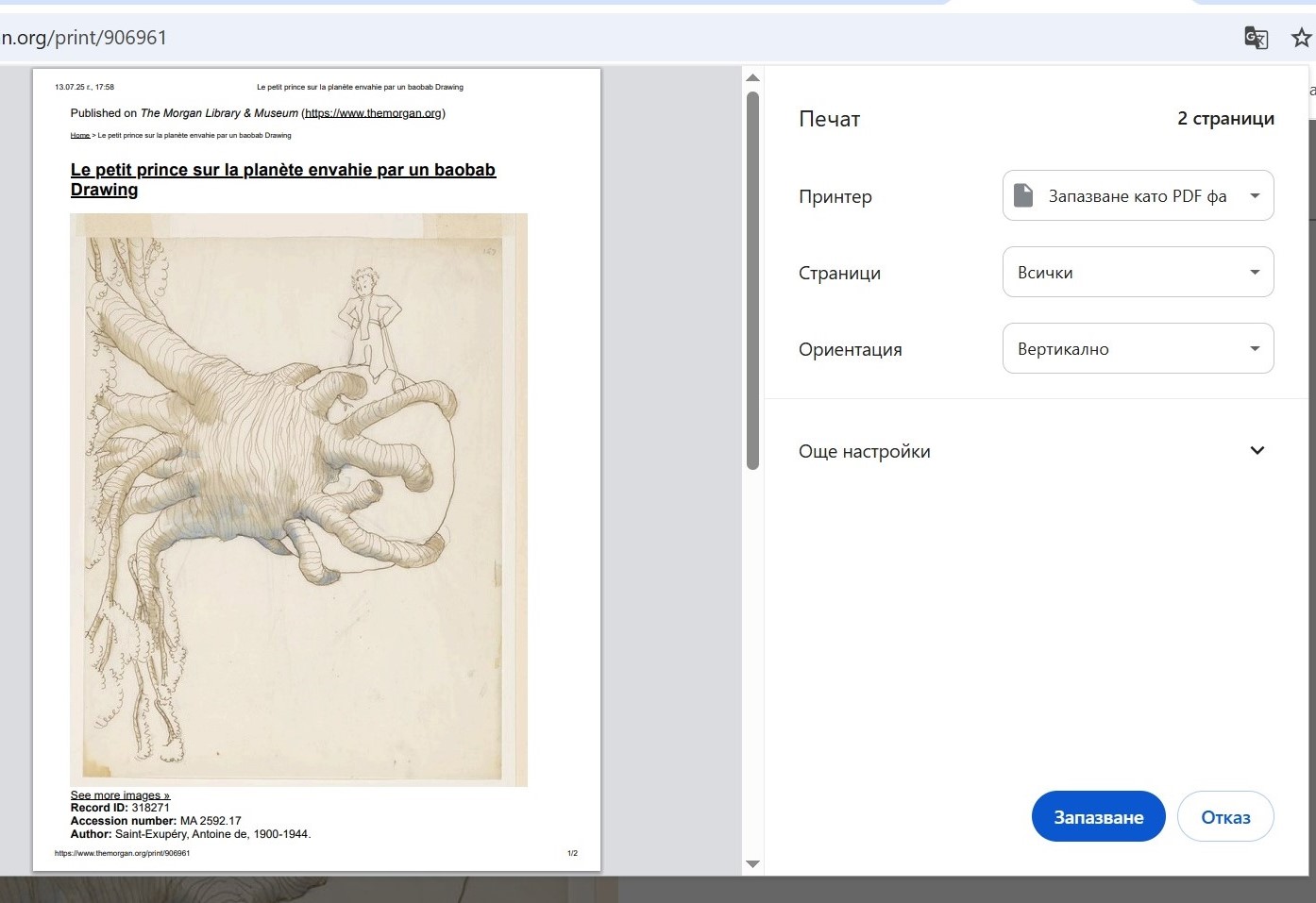This screenshot has height=903, width=1316.
Task: Cancel printing with the Отказ button
Action: tap(1224, 817)
